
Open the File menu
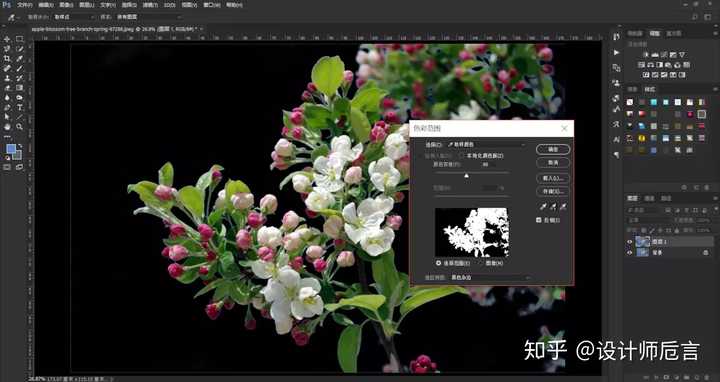pos(24,5)
